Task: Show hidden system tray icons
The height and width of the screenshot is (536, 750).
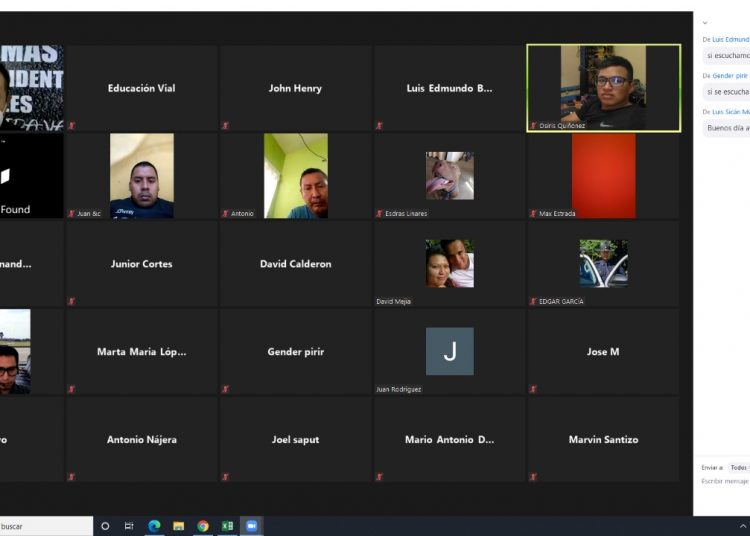Action: click(x=743, y=526)
